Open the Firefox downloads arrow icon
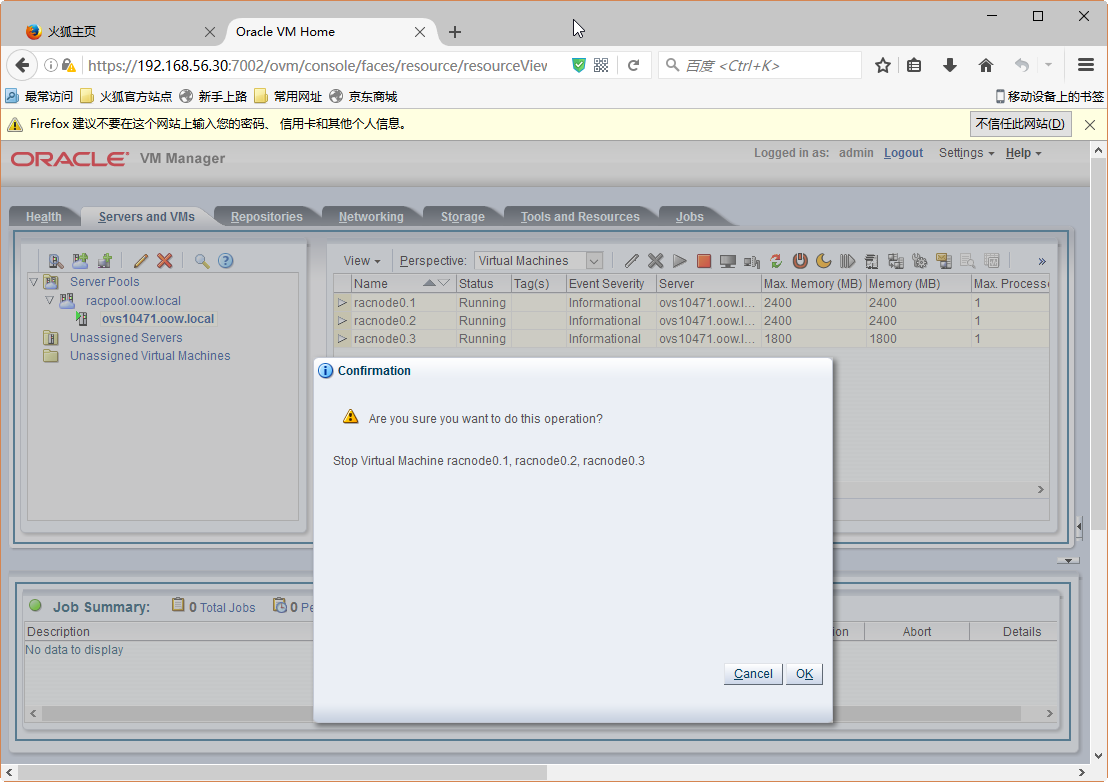 950,66
